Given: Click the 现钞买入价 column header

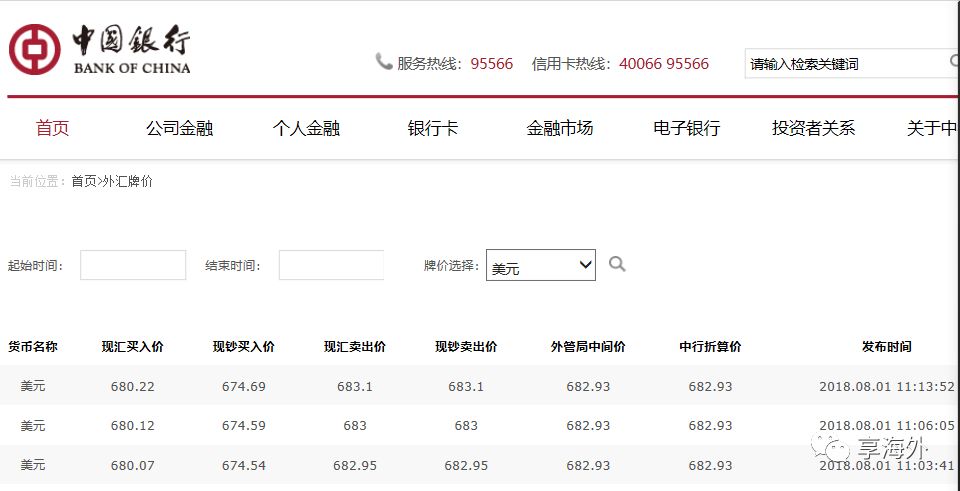Looking at the screenshot, I should 244,347.
